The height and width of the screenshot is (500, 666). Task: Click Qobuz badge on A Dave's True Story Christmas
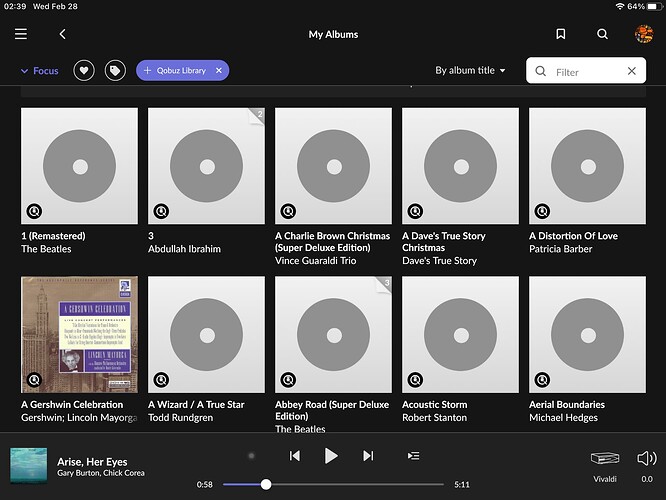pyautogui.click(x=415, y=211)
